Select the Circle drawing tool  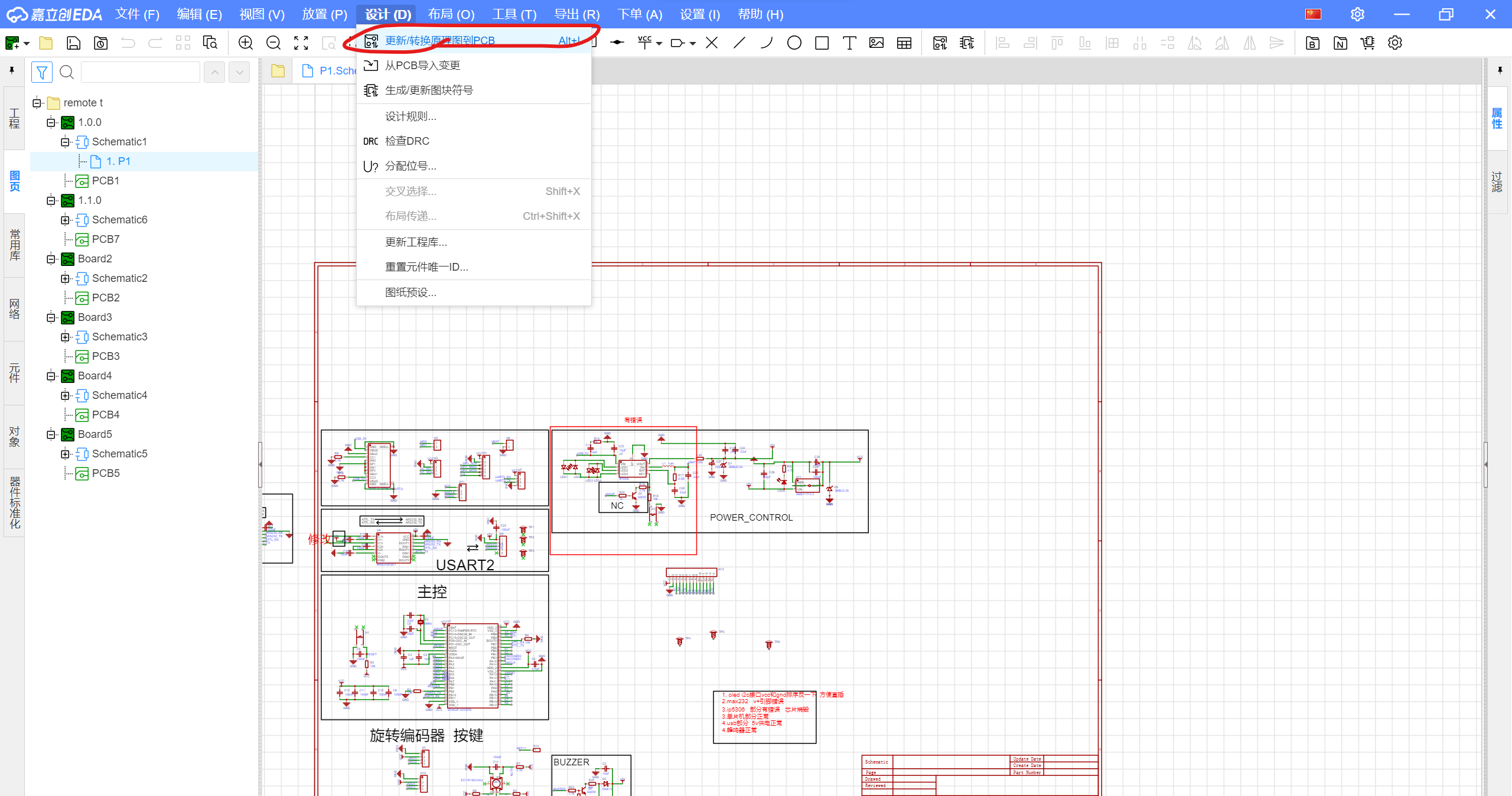(x=794, y=43)
